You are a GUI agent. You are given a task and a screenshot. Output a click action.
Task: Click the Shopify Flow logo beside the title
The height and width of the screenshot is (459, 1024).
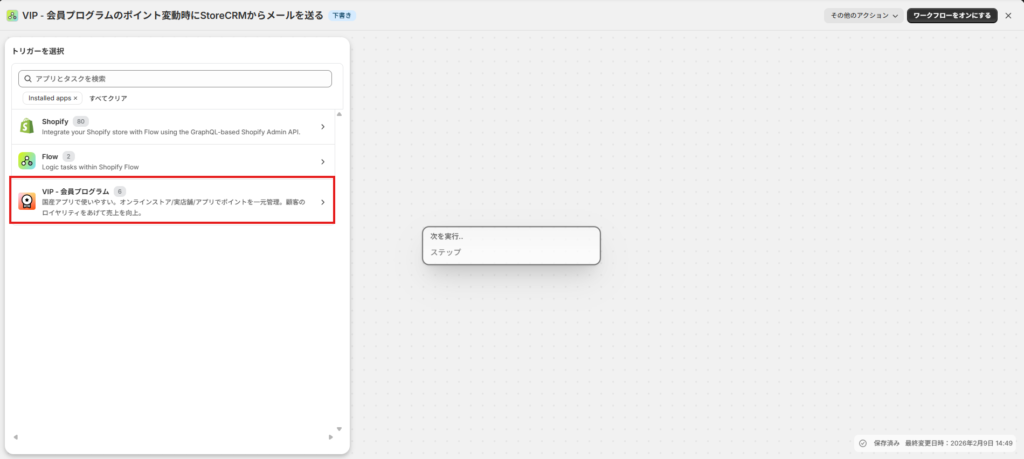coord(12,15)
